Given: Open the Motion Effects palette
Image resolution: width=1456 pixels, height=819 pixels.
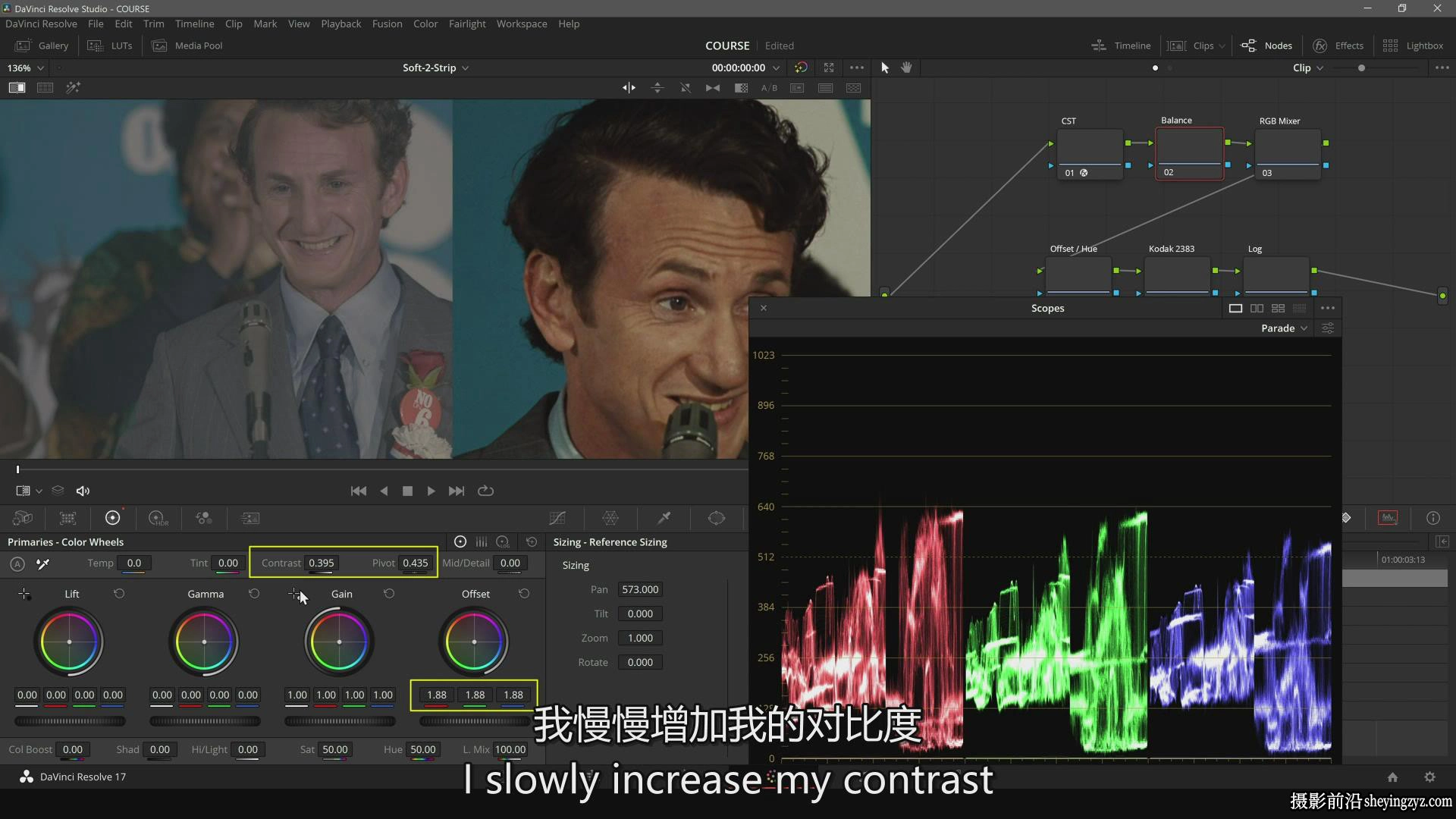Looking at the screenshot, I should 249,518.
